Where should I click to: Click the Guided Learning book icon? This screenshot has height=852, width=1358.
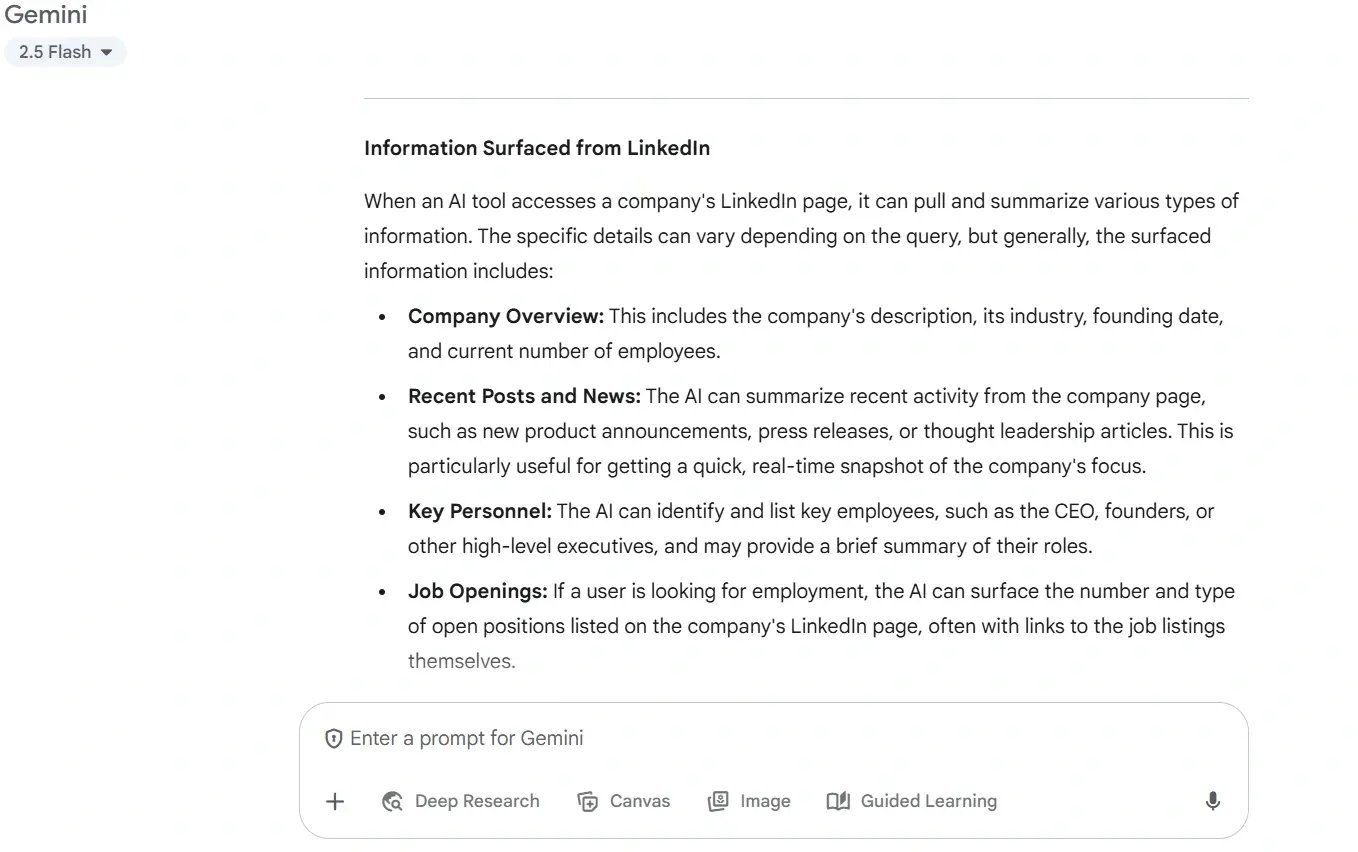pos(838,801)
